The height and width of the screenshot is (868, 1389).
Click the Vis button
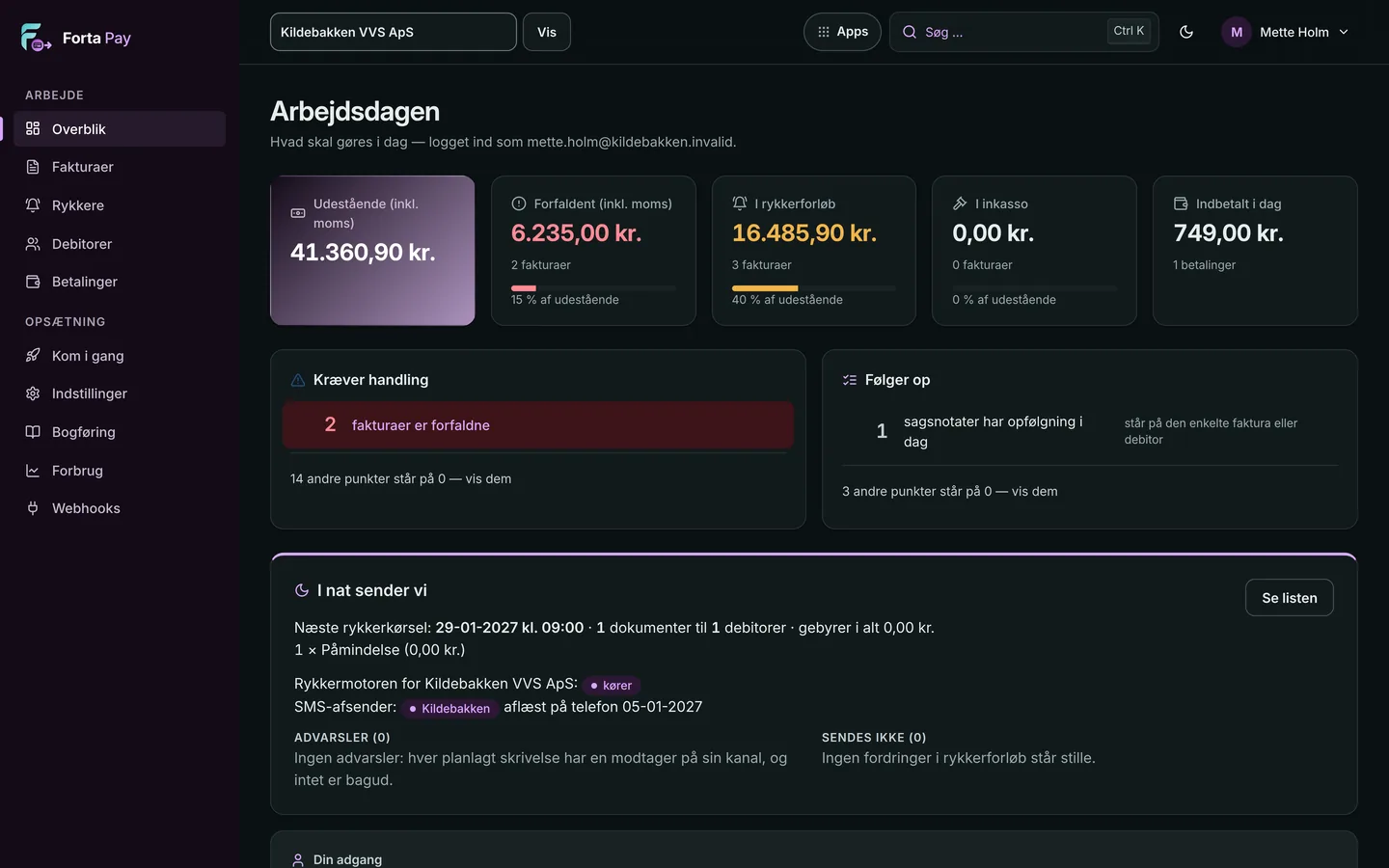tap(547, 32)
